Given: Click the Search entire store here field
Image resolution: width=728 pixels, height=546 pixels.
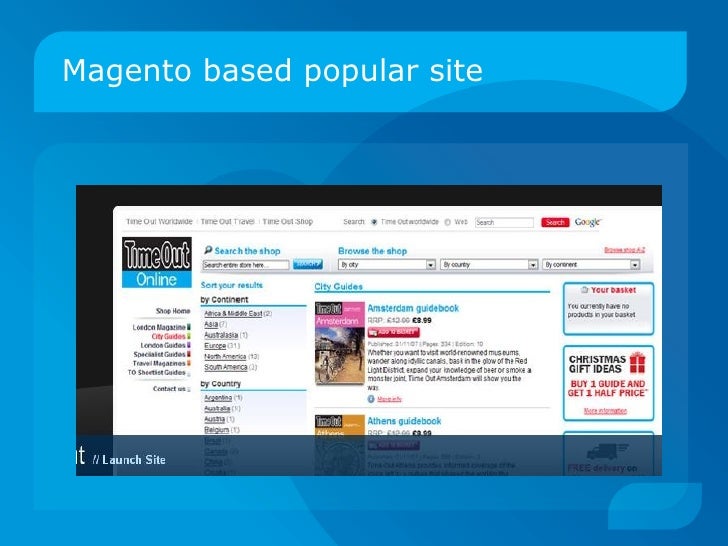Looking at the screenshot, I should [x=246, y=265].
